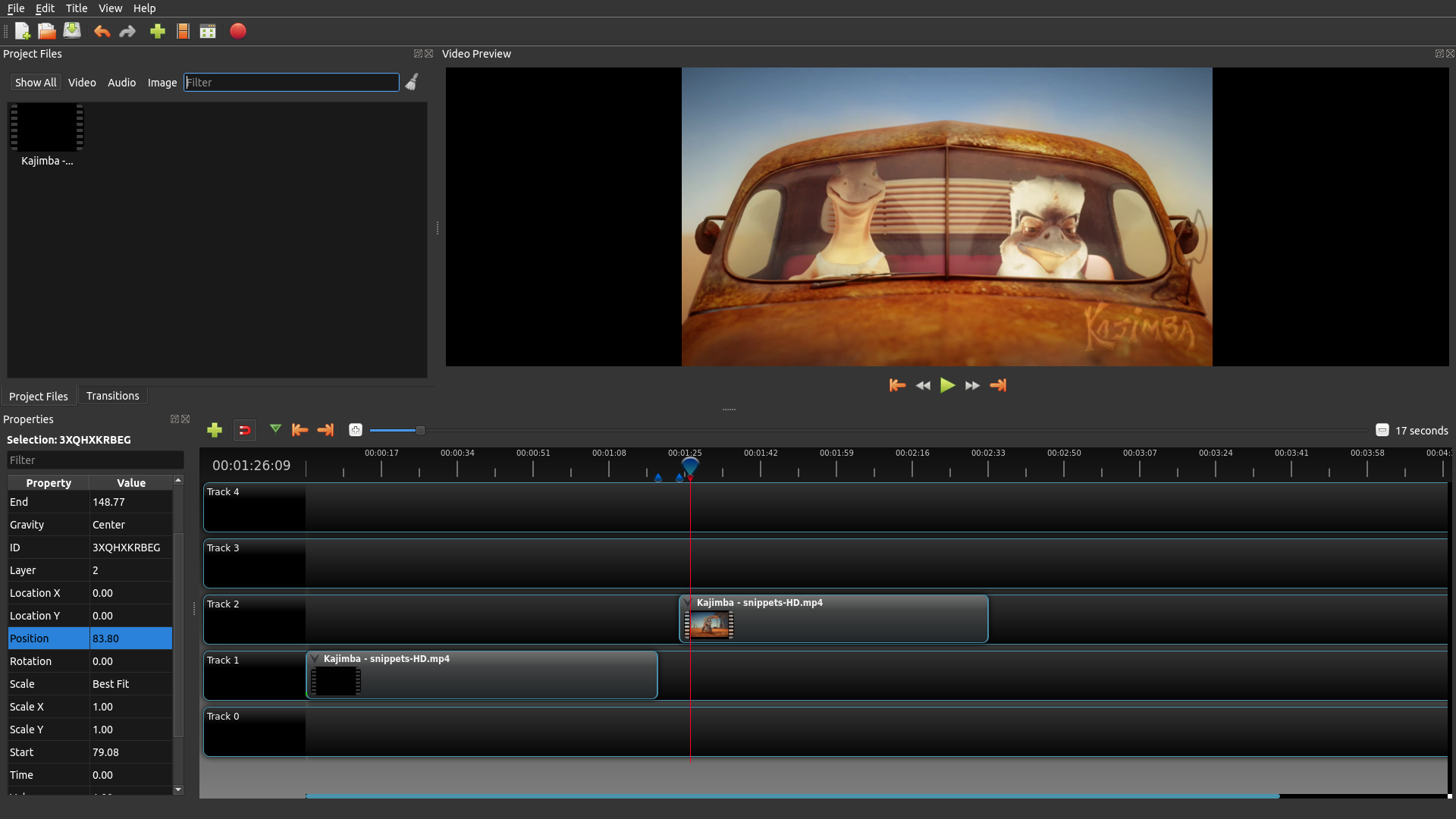Screen dimensions: 1456x819
Task: Click the End value 148.77
Action: click(130, 502)
